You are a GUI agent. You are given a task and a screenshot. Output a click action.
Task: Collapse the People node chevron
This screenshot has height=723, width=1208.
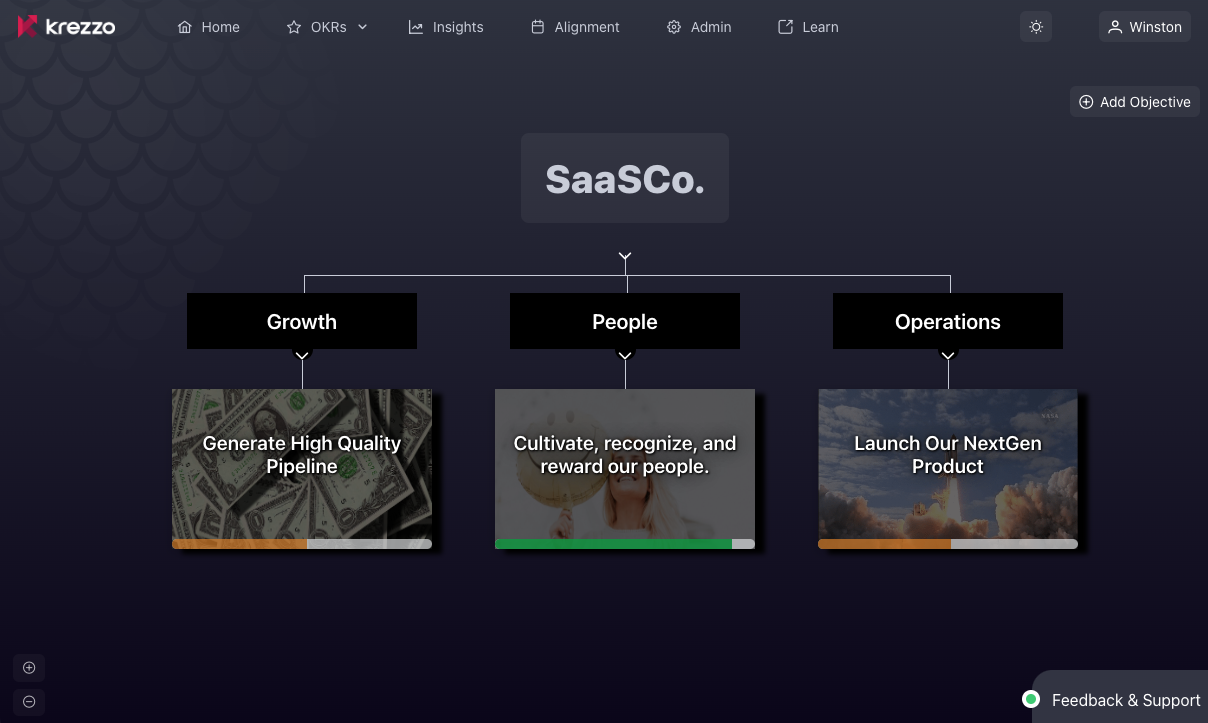pos(625,354)
